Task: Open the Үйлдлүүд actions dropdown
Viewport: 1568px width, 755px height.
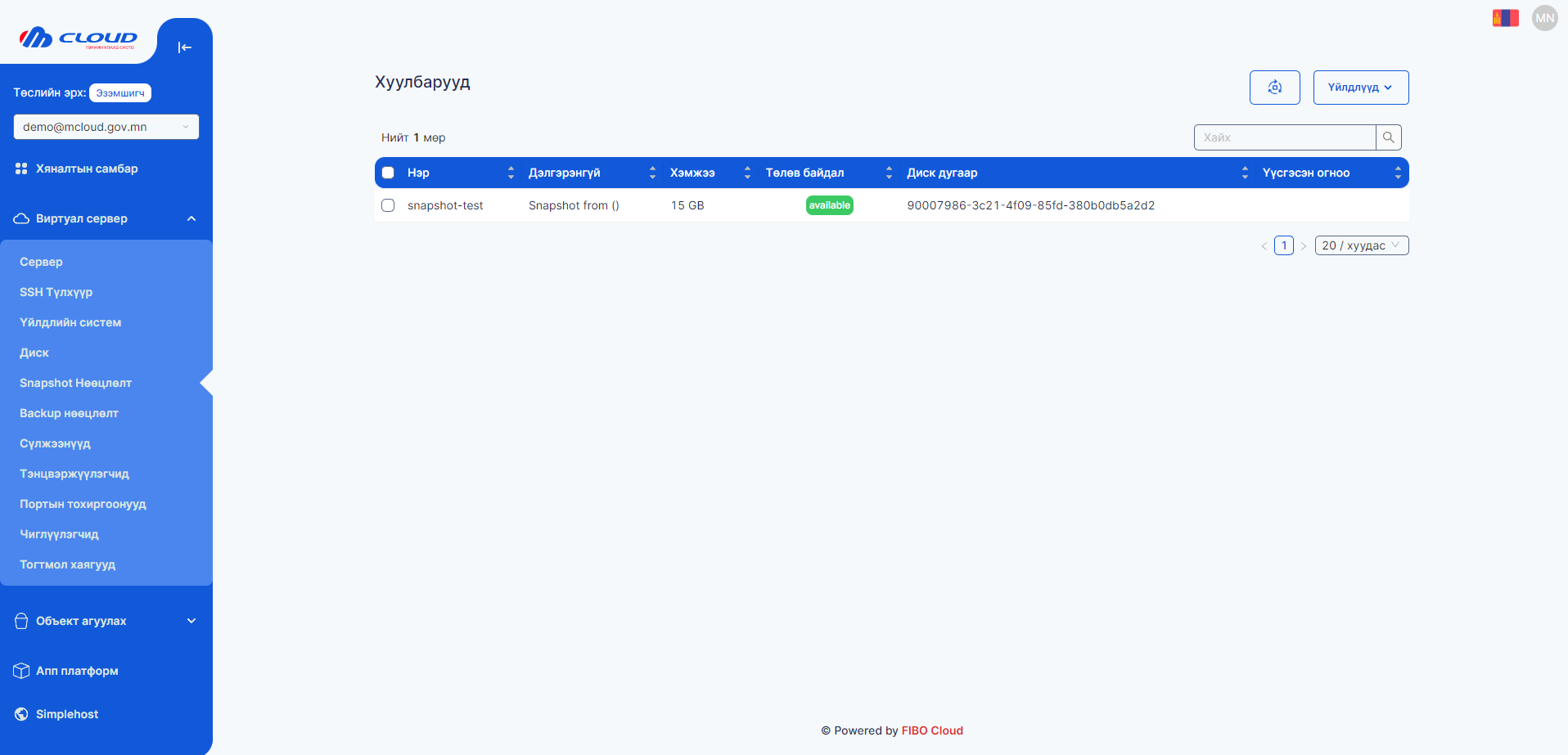Action: [1360, 88]
